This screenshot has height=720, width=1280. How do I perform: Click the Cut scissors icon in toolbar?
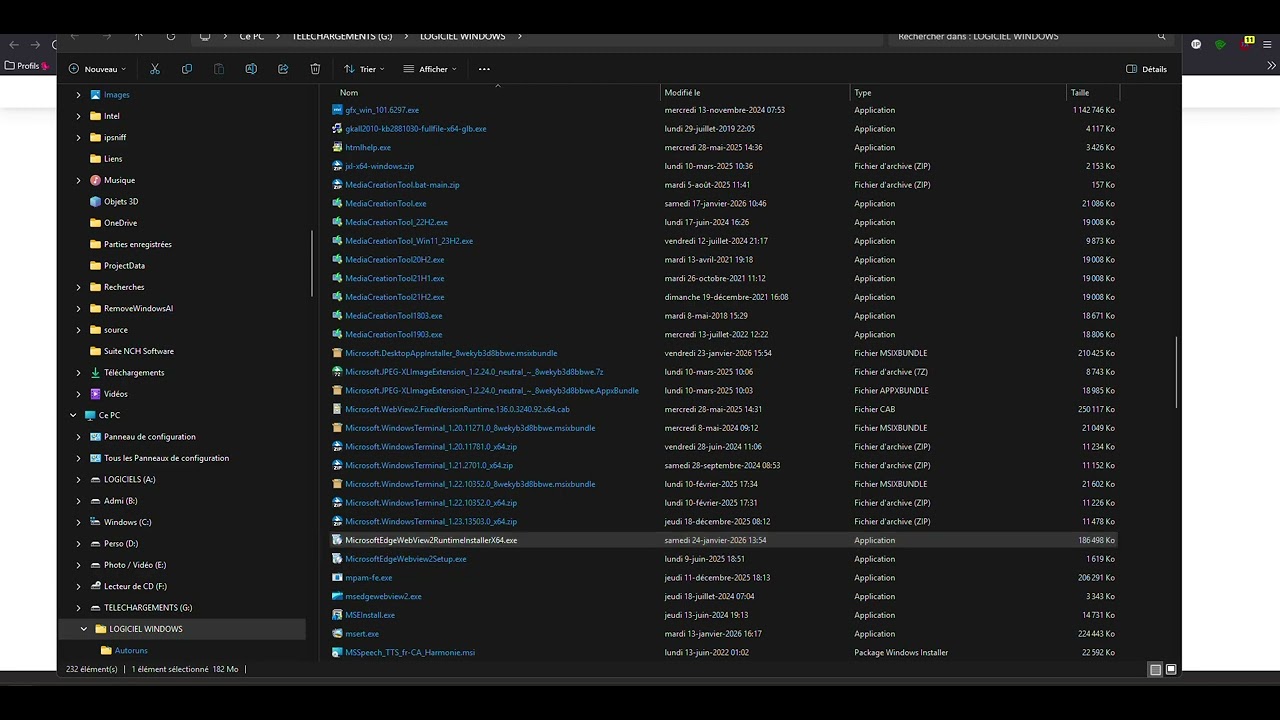[155, 69]
